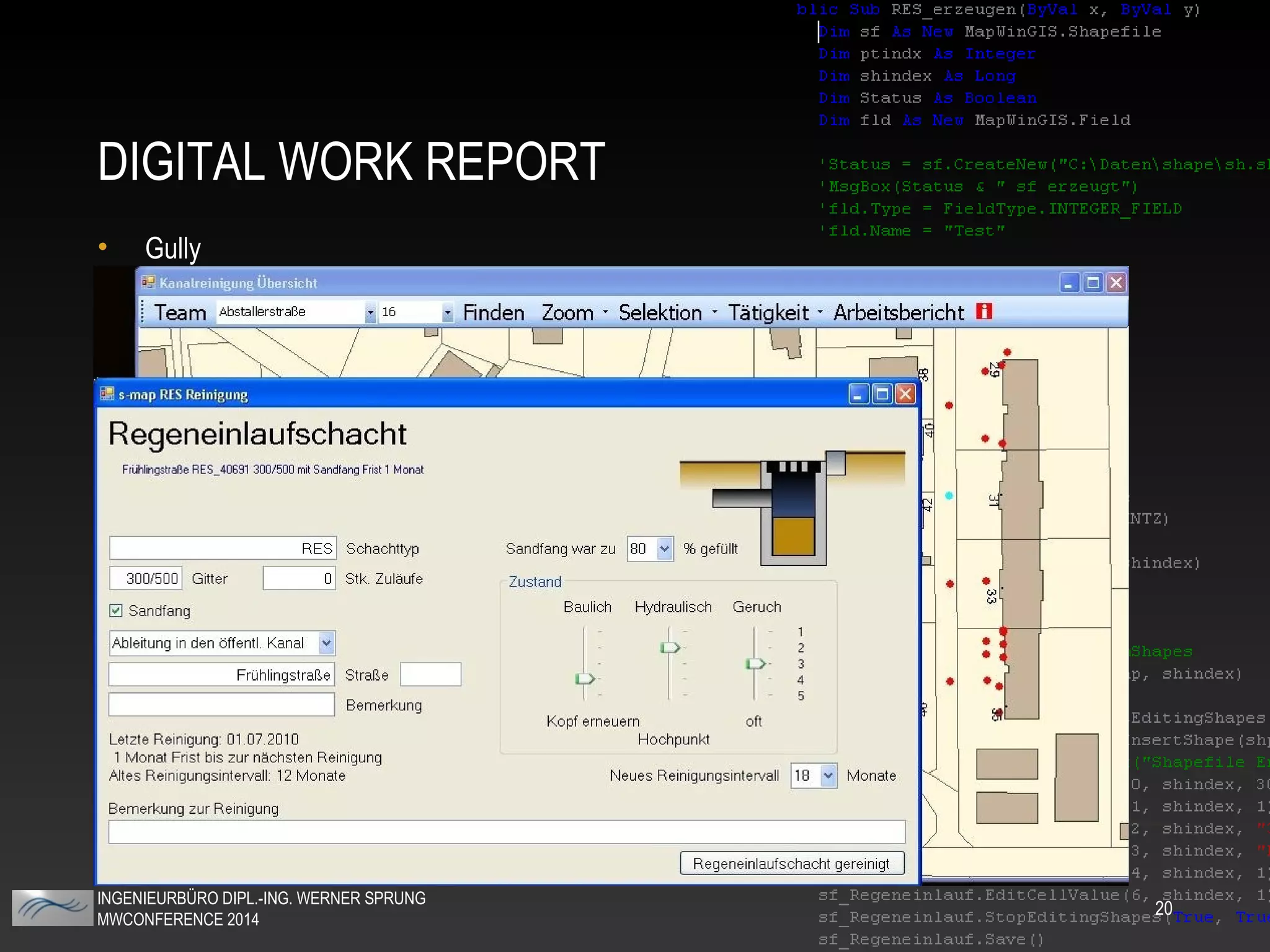Image resolution: width=1270 pixels, height=952 pixels.
Task: Open Arbeitsbericht in the toolbar
Action: click(x=899, y=312)
